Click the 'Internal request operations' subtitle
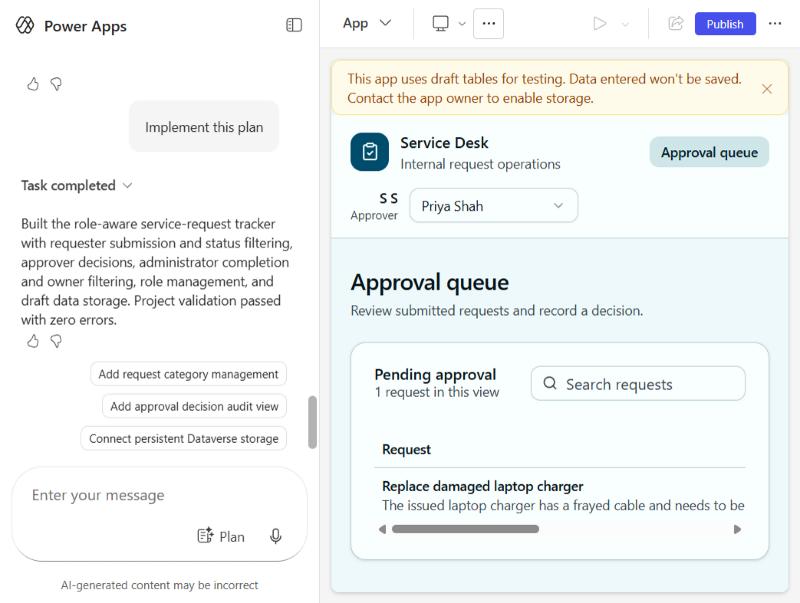Image resolution: width=800 pixels, height=603 pixels. click(x=480, y=164)
